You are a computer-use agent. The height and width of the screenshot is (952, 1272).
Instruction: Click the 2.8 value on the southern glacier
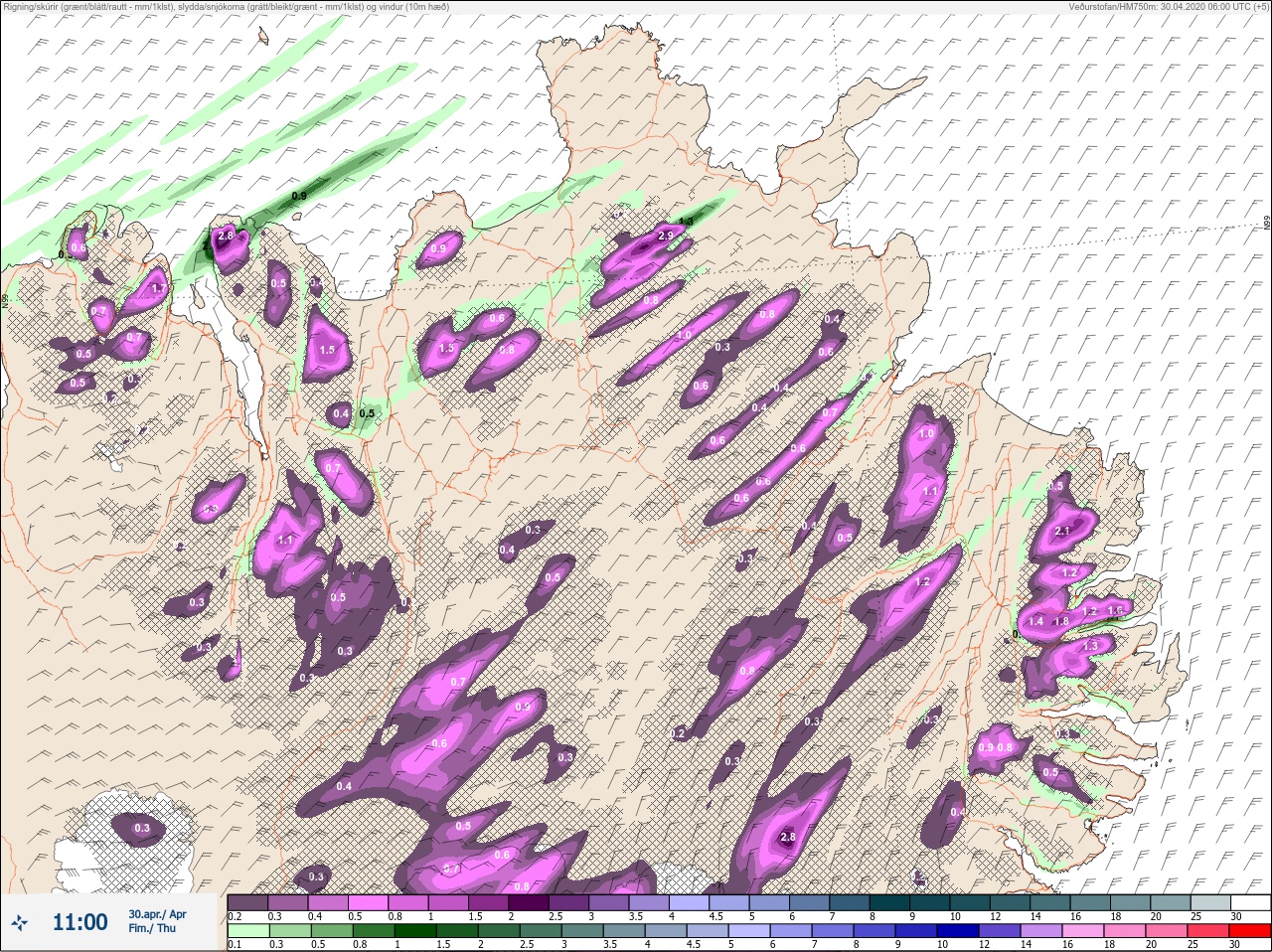(x=789, y=838)
